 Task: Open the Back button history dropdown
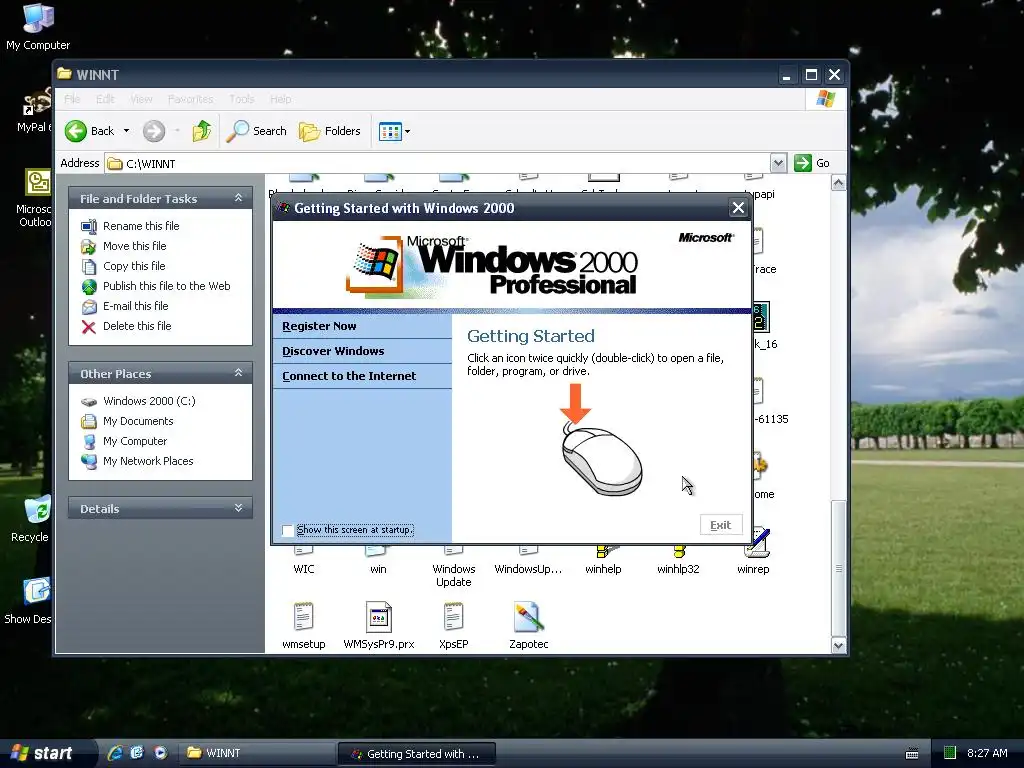pyautogui.click(x=126, y=131)
